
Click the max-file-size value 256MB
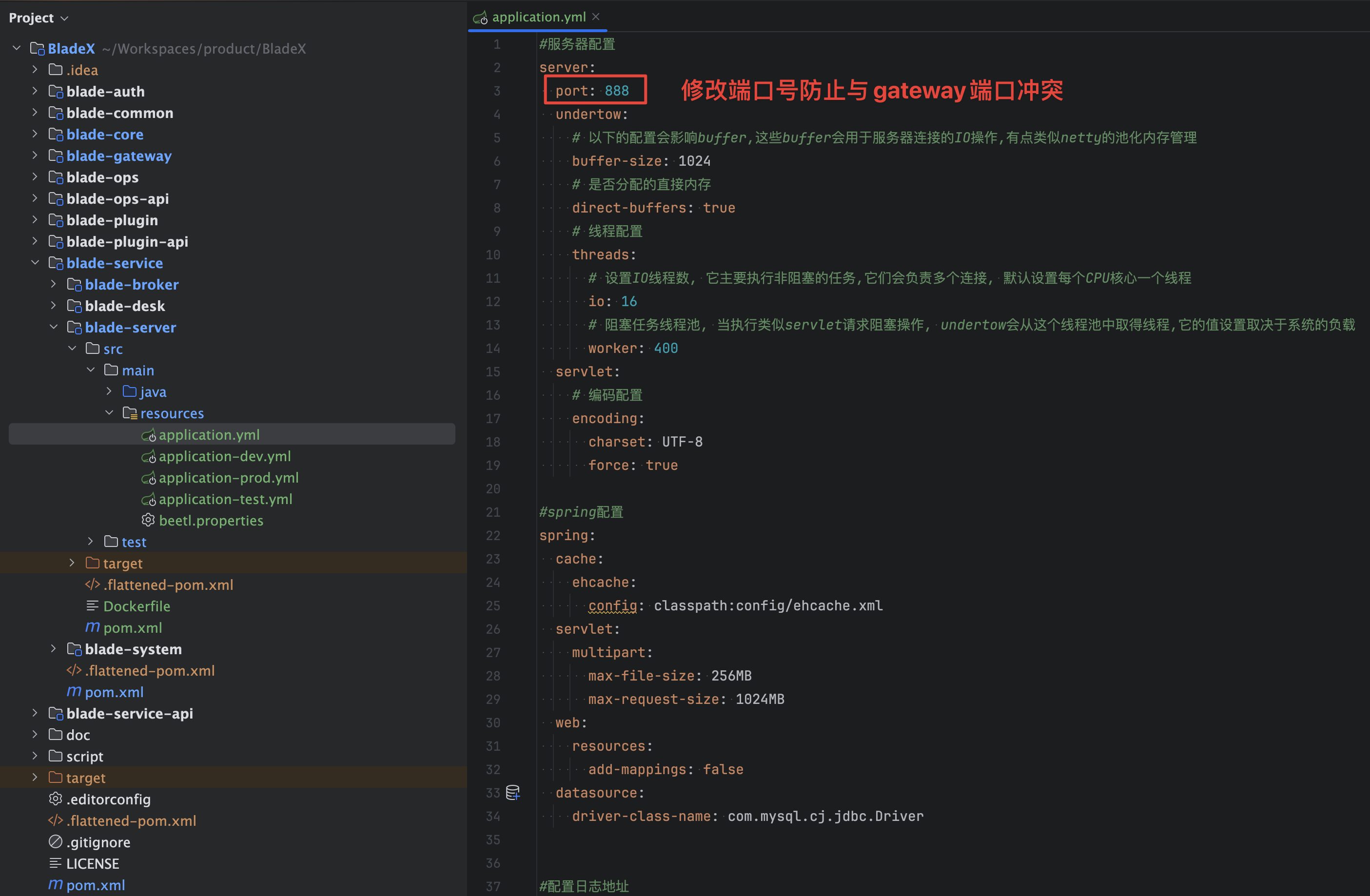[731, 676]
